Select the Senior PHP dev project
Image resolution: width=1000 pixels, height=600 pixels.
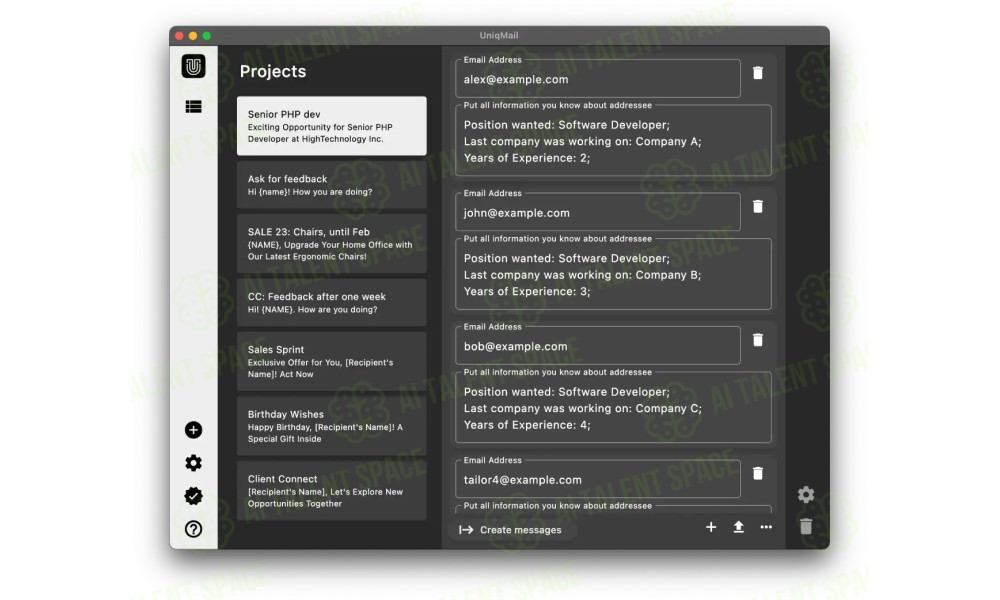(332, 126)
